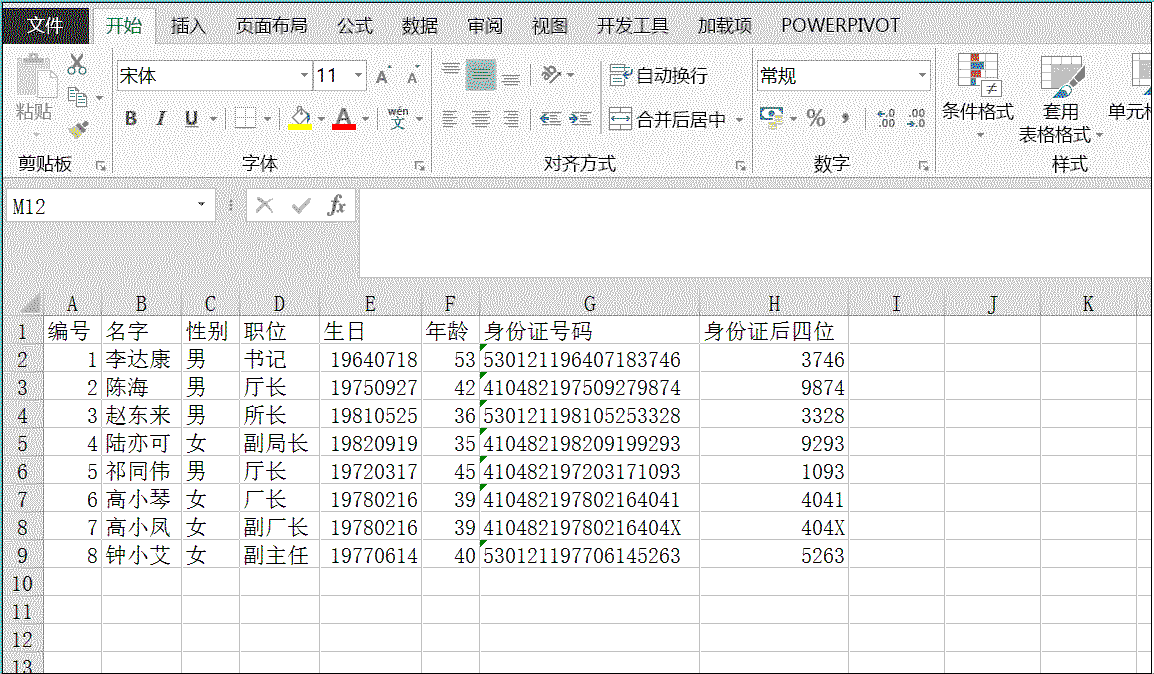Viewport: 1154px width, 674px height.
Task: Enable 自动换行 (Wrap Text)
Action: click(x=657, y=75)
